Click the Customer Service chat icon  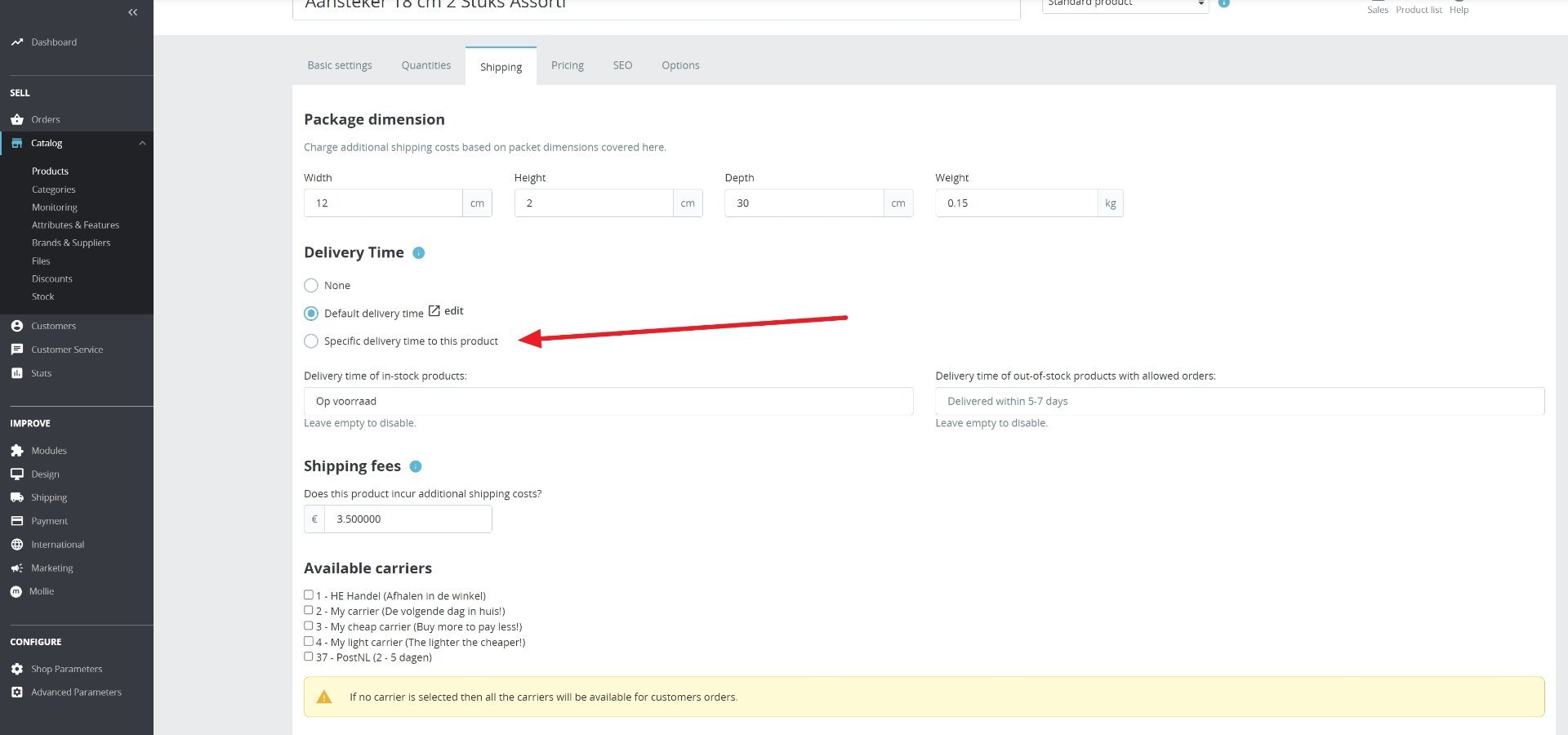pos(16,350)
